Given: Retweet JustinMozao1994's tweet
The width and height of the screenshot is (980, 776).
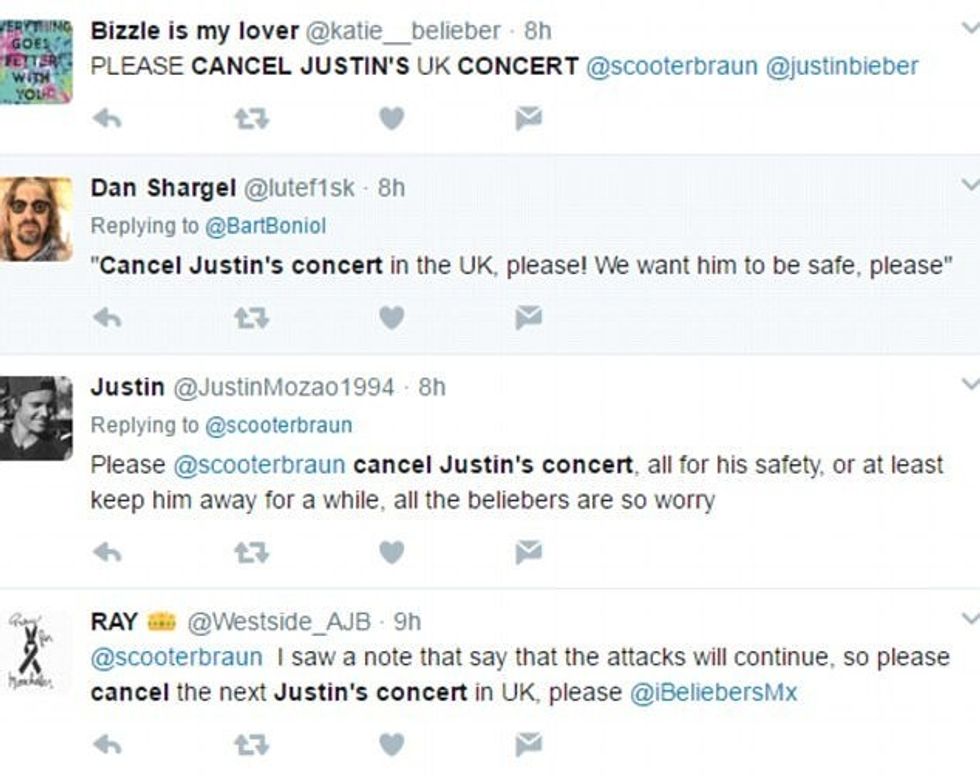Looking at the screenshot, I should pyautogui.click(x=251, y=551).
